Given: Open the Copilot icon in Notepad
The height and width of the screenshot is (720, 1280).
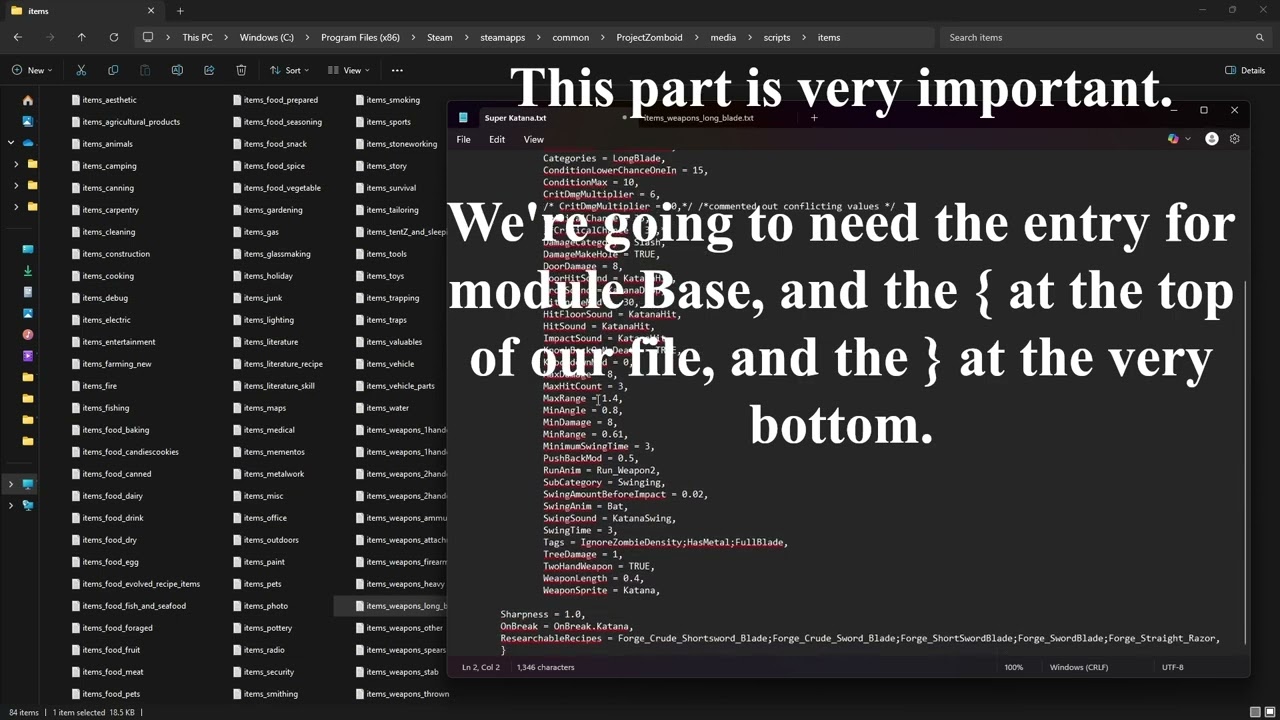Looking at the screenshot, I should point(1174,139).
